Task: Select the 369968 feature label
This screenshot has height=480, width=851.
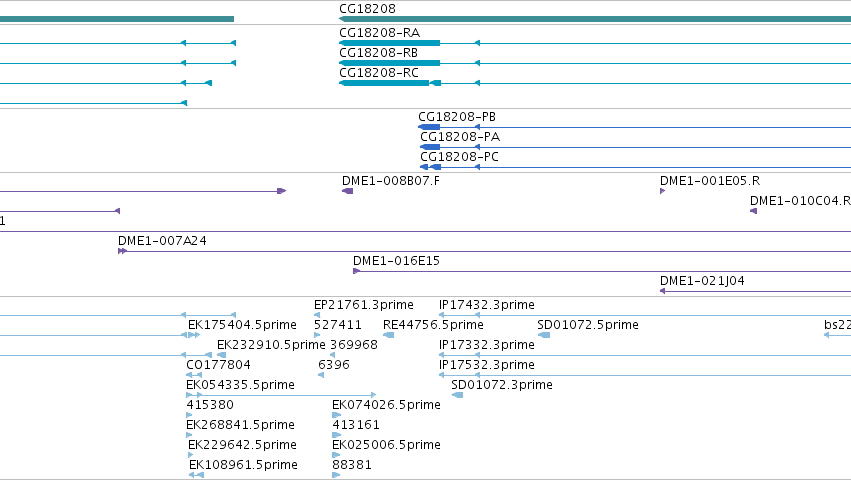Action: click(354, 345)
